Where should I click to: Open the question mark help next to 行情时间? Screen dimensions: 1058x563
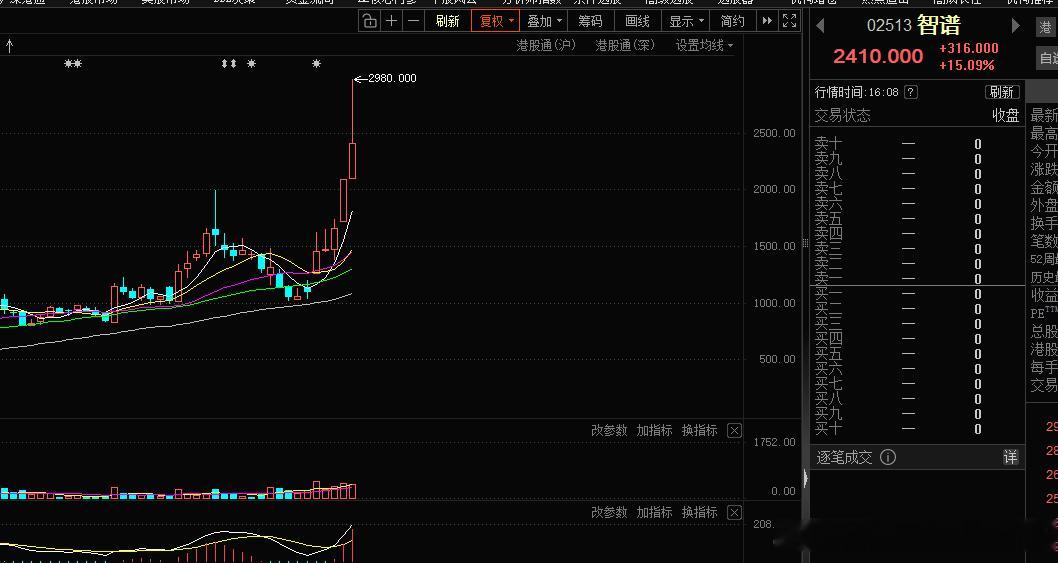[x=910, y=92]
